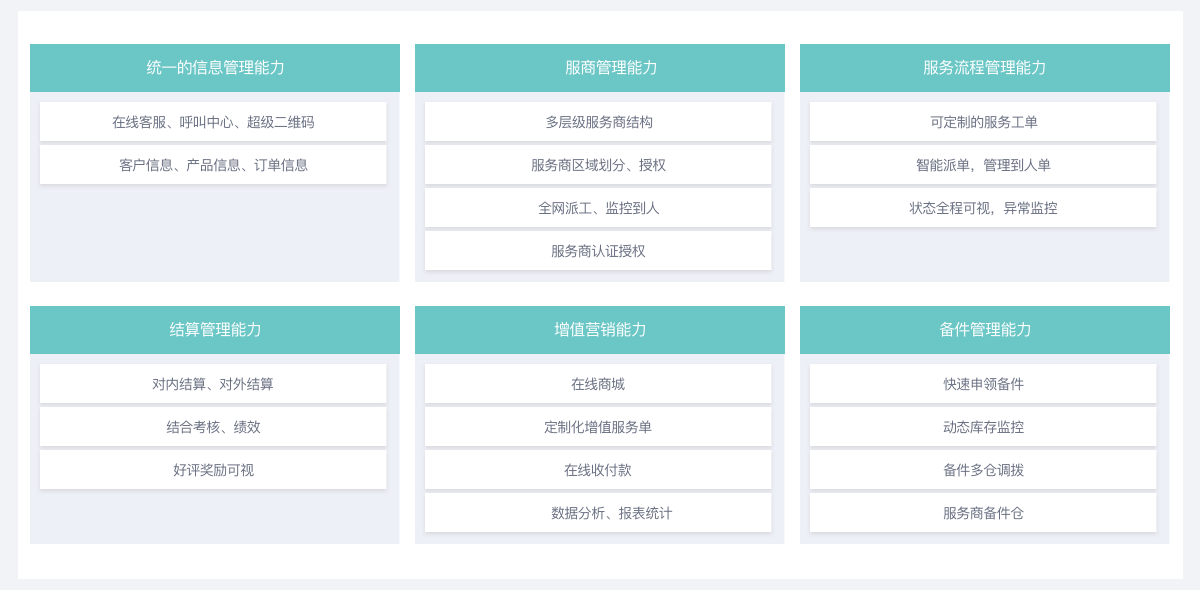Screen dimensions: 1200x590
Task: Choose the 智能派单，管理到人单 item
Action: point(983,165)
